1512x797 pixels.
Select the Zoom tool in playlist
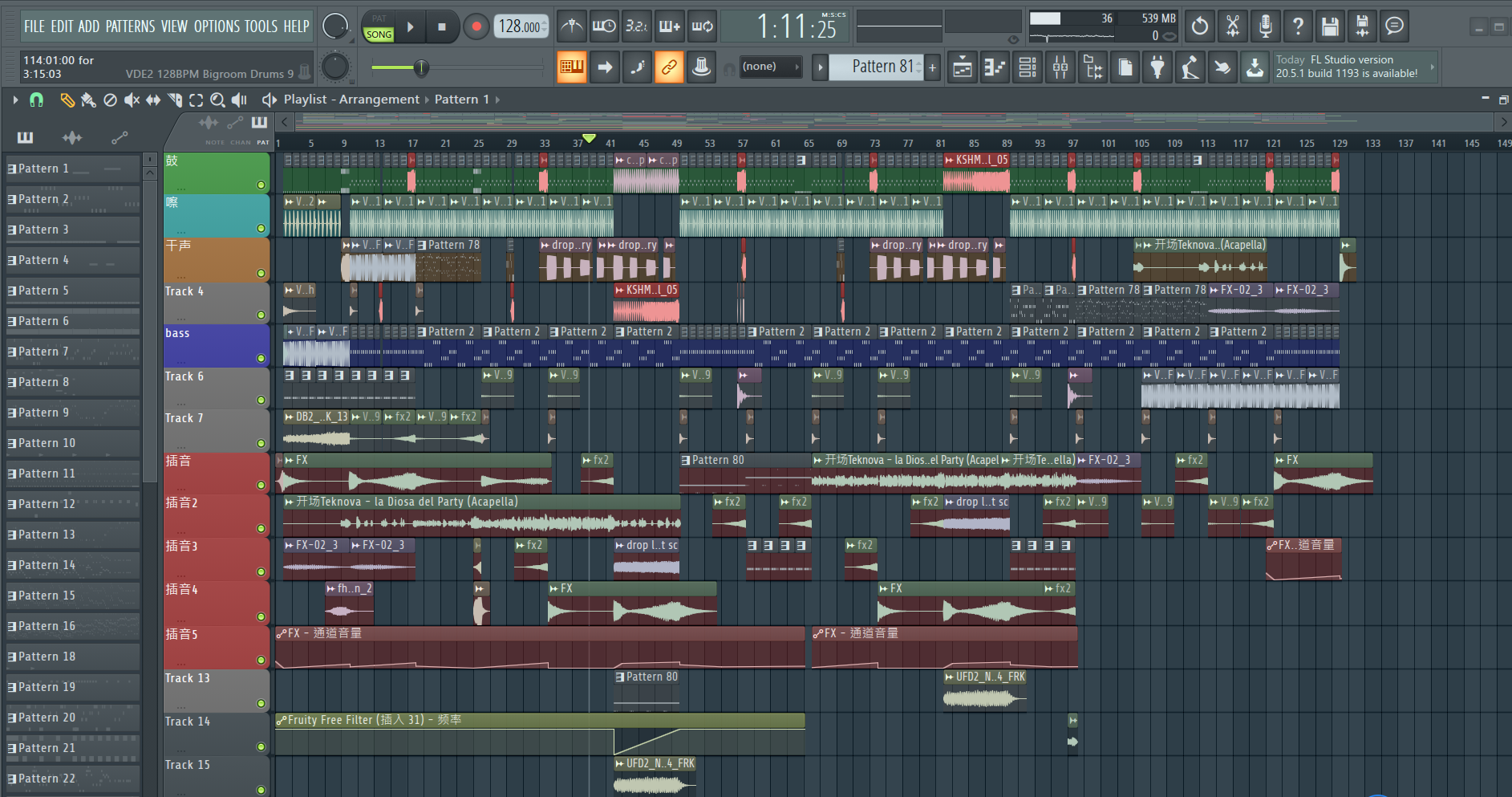coord(217,100)
